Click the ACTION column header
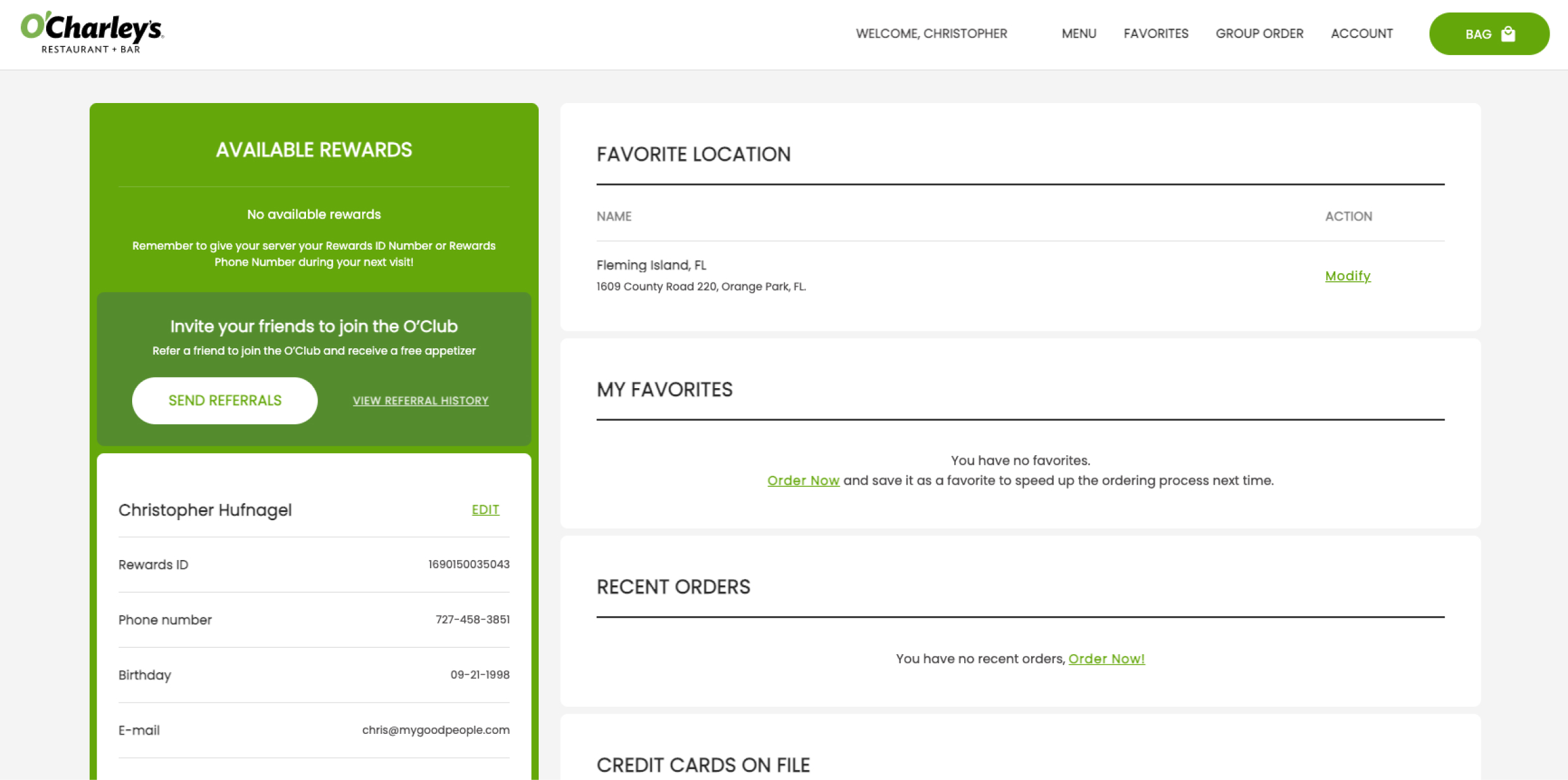Viewport: 1568px width, 780px height. click(1349, 216)
